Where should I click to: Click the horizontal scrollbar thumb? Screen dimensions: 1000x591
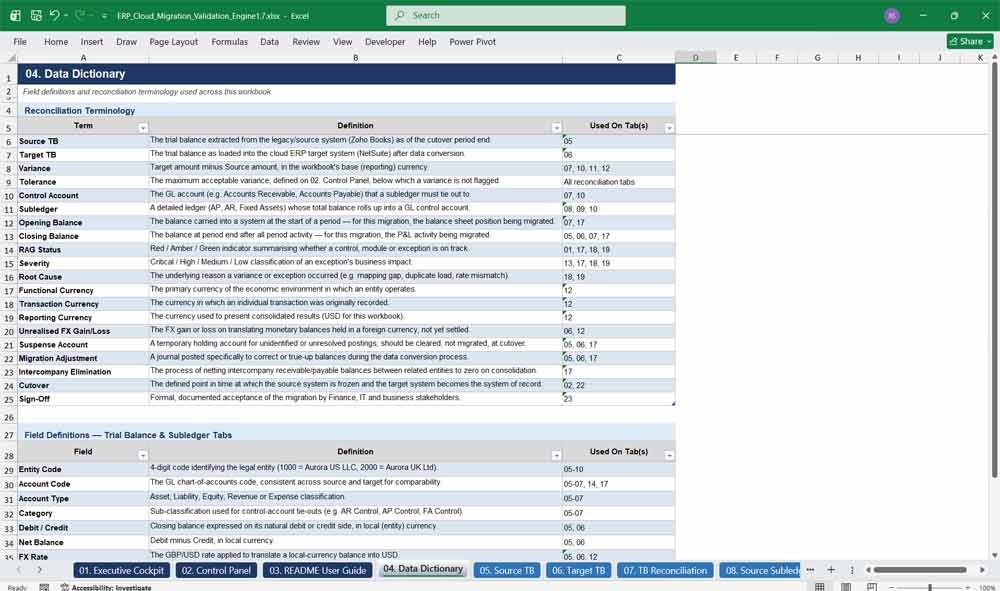(x=920, y=570)
